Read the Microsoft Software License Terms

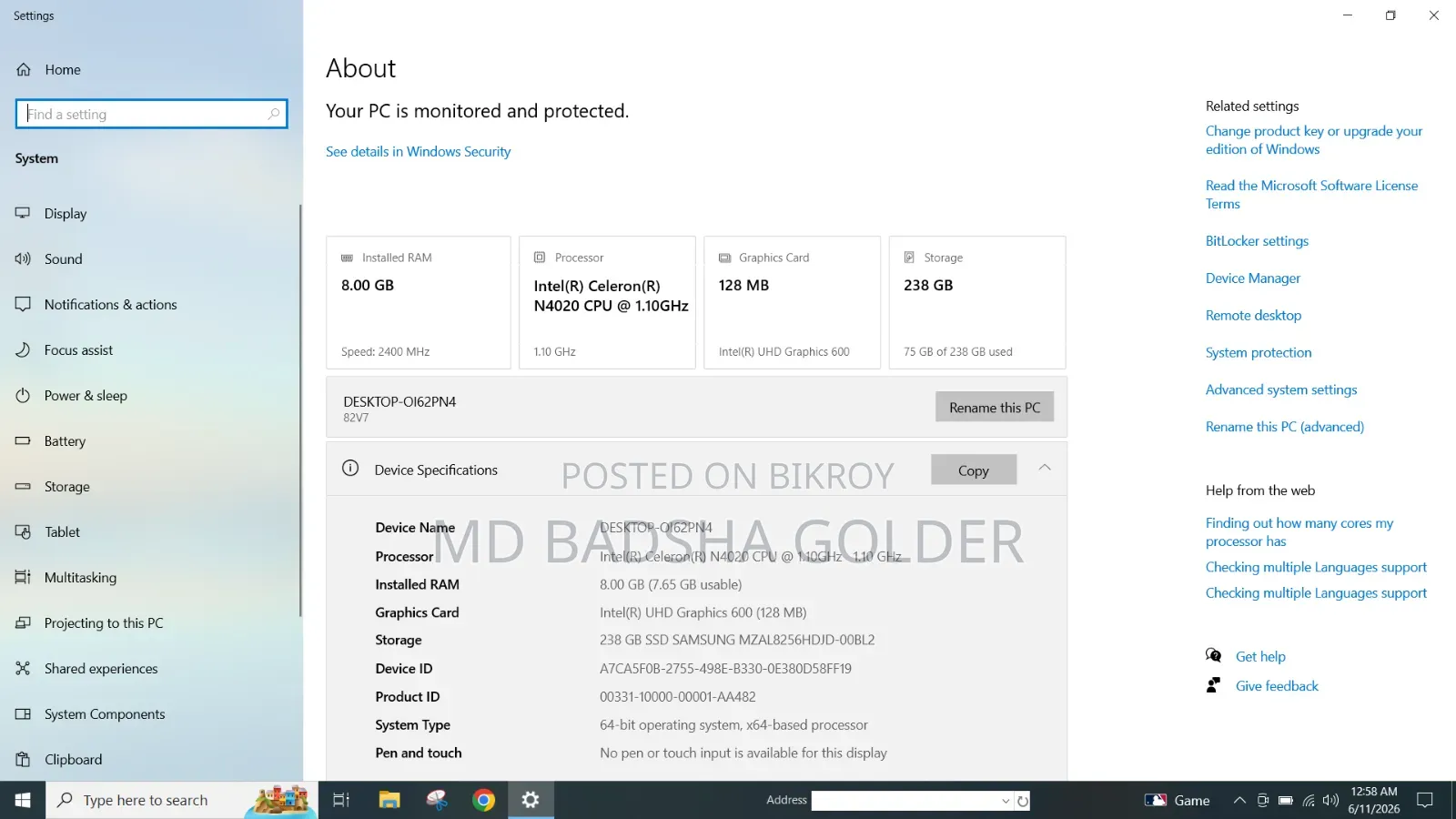(1311, 195)
